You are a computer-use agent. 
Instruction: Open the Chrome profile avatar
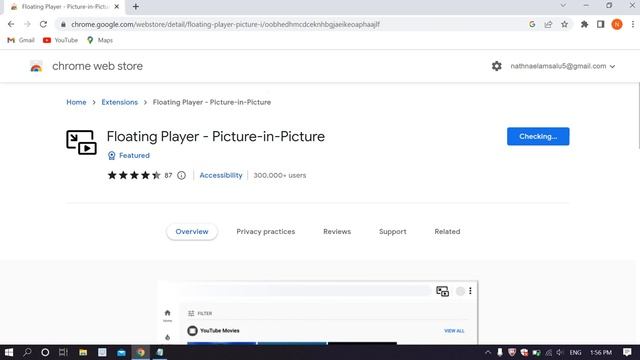(x=617, y=24)
